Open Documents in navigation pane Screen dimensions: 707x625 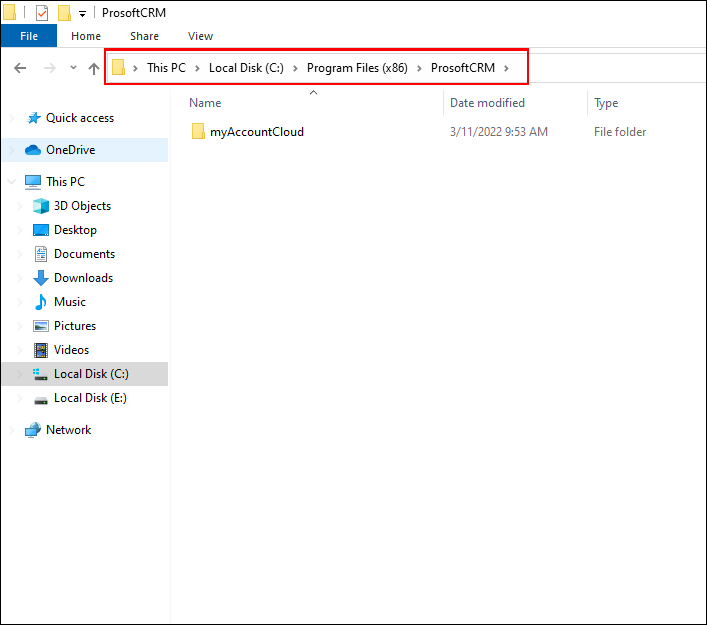pos(84,254)
